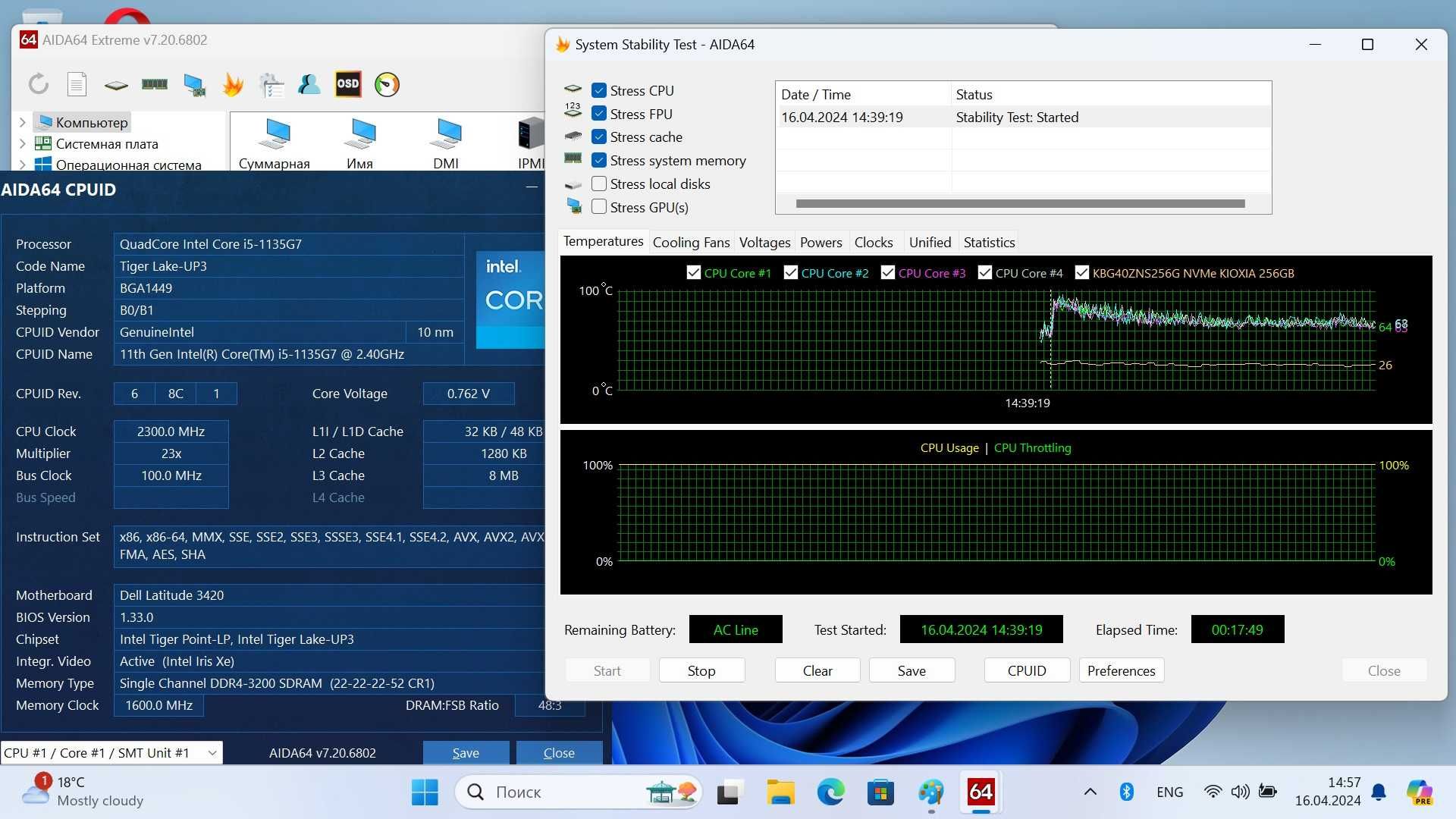Uncheck Stress cache
Viewport: 1456px width, 819px height.
pos(599,136)
